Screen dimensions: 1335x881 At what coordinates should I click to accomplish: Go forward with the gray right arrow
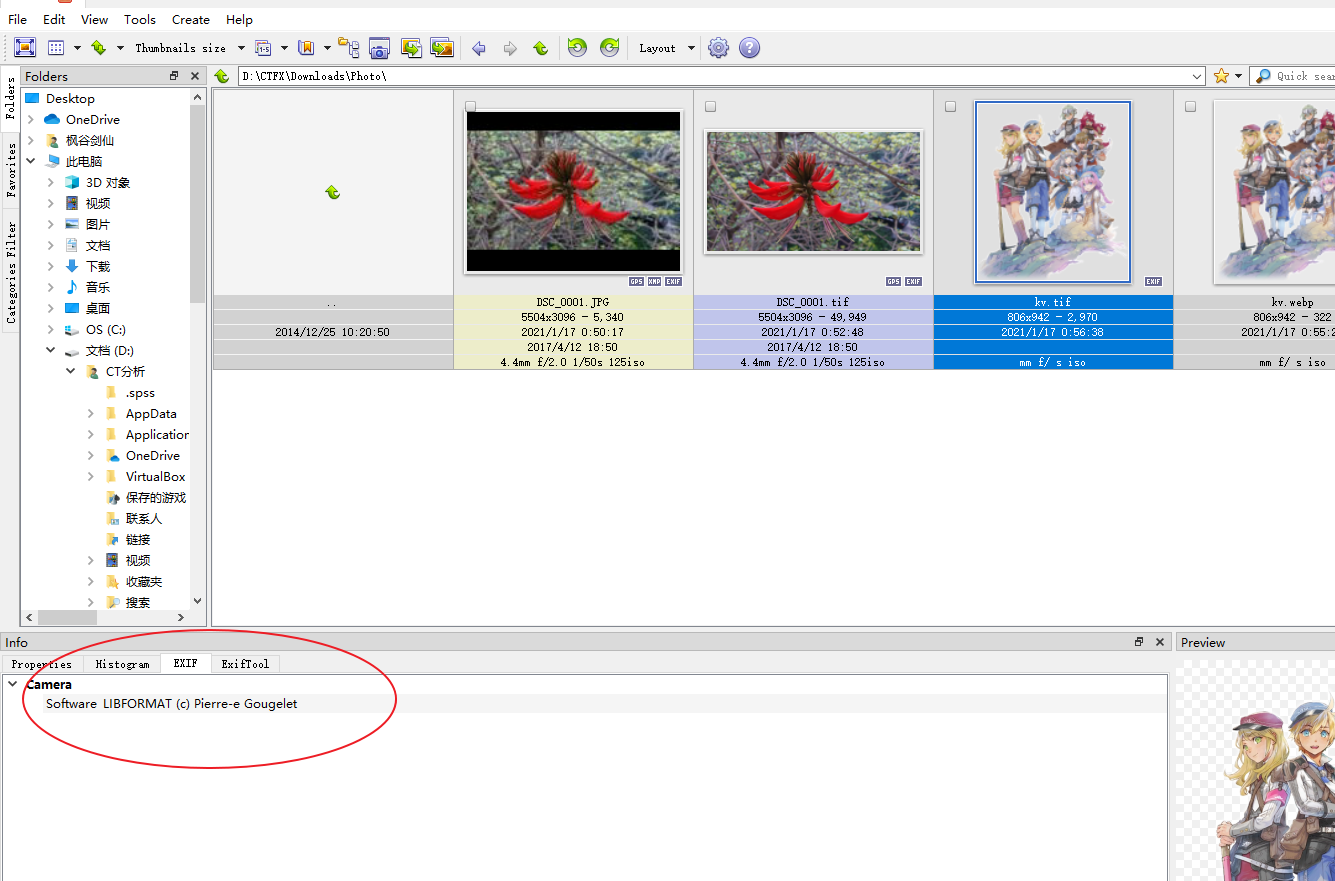click(x=510, y=48)
